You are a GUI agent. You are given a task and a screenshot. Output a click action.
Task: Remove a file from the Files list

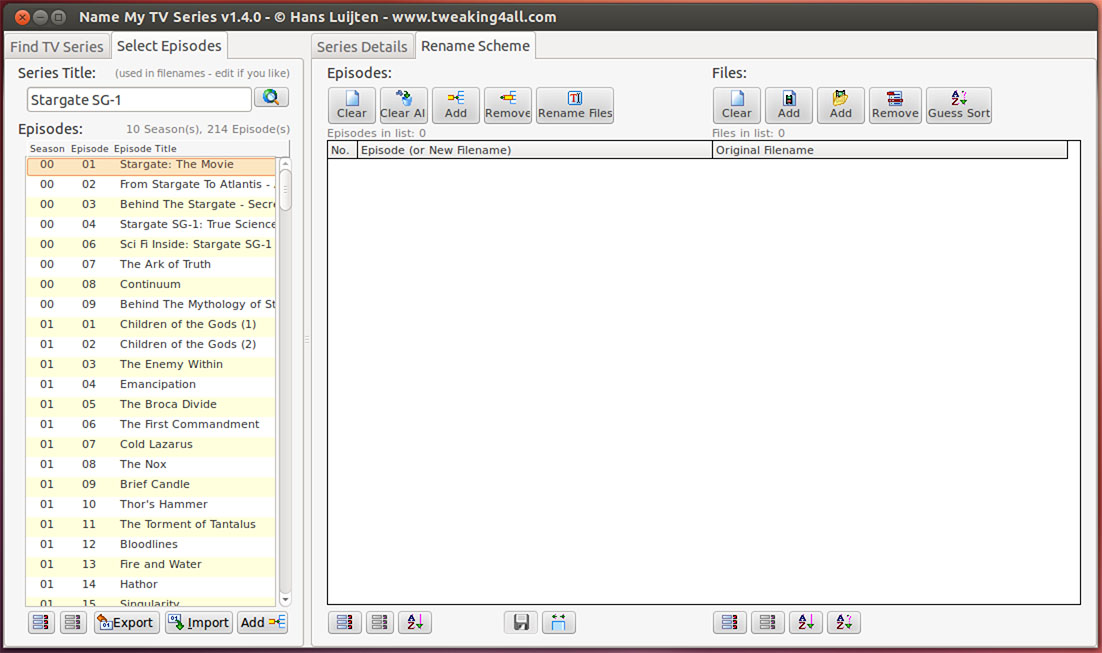tap(895, 105)
